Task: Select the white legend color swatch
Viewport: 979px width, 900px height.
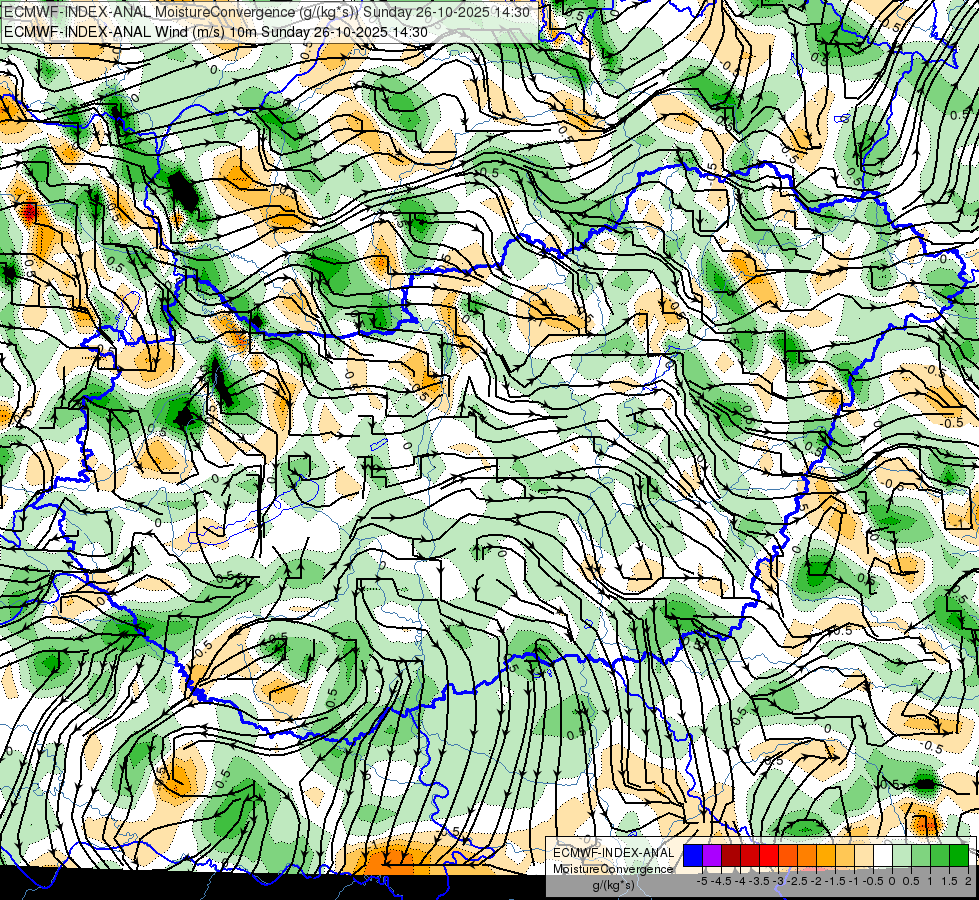Action: pos(883,855)
